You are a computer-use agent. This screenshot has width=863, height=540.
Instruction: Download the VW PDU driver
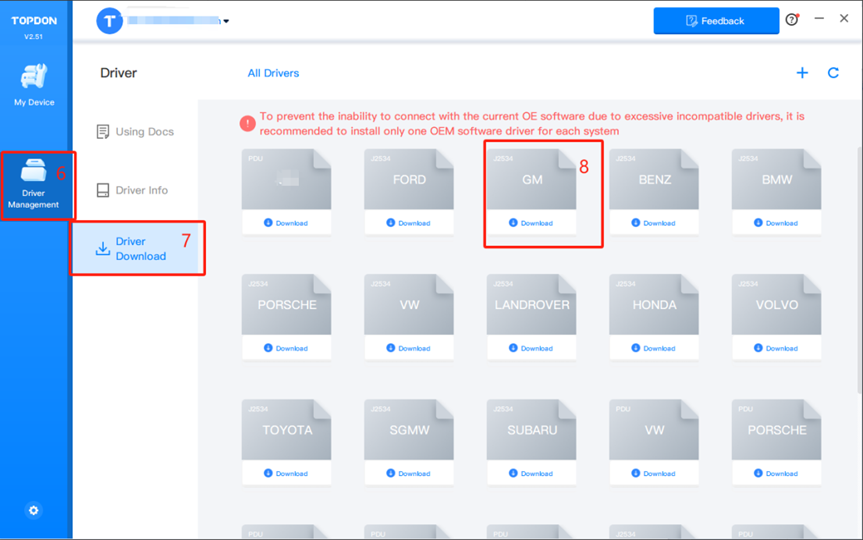tap(653, 473)
